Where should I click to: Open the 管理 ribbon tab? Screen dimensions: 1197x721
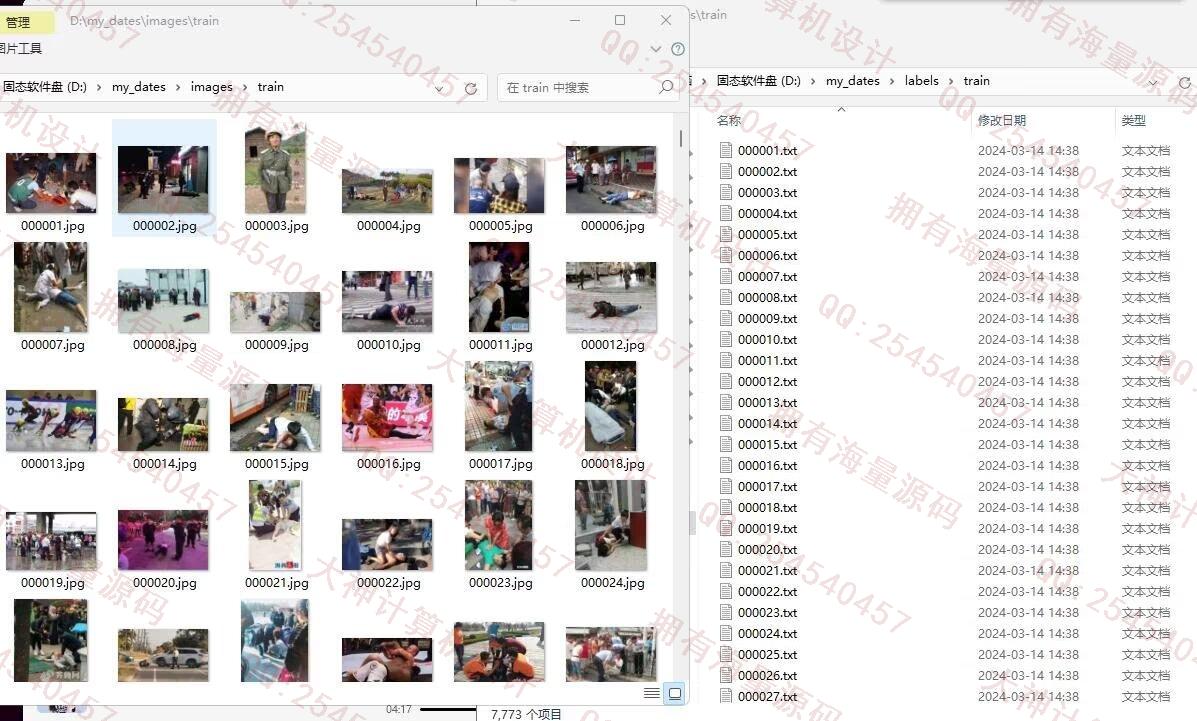pyautogui.click(x=18, y=22)
